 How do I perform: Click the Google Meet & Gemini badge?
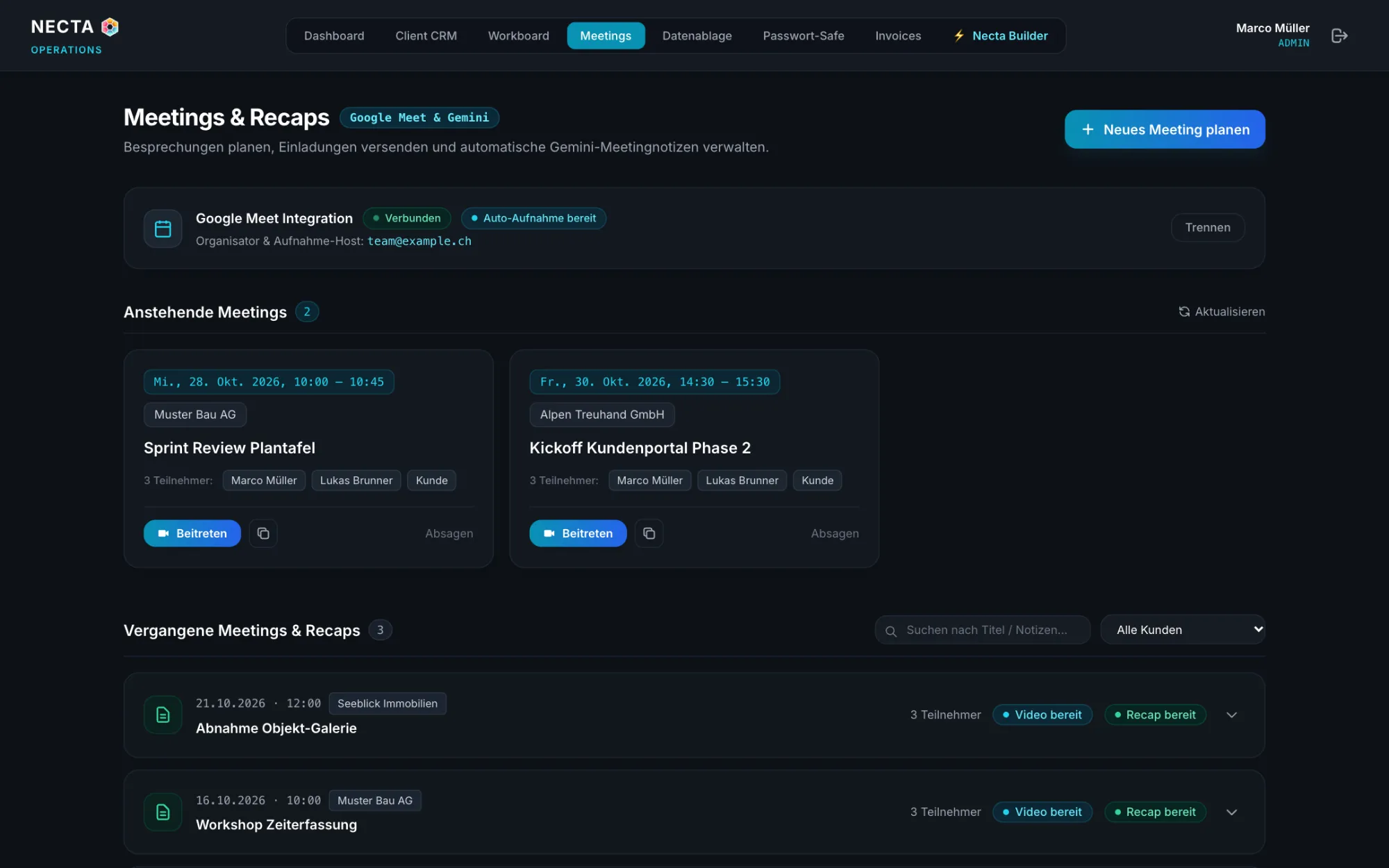click(419, 117)
